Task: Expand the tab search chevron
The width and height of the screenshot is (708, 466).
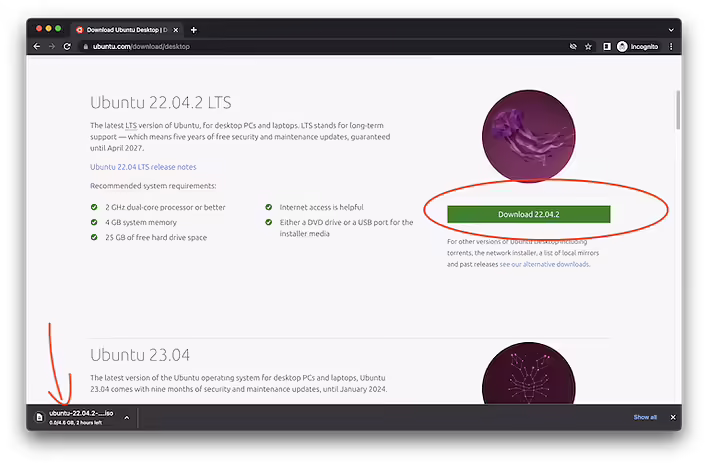Action: tap(671, 30)
